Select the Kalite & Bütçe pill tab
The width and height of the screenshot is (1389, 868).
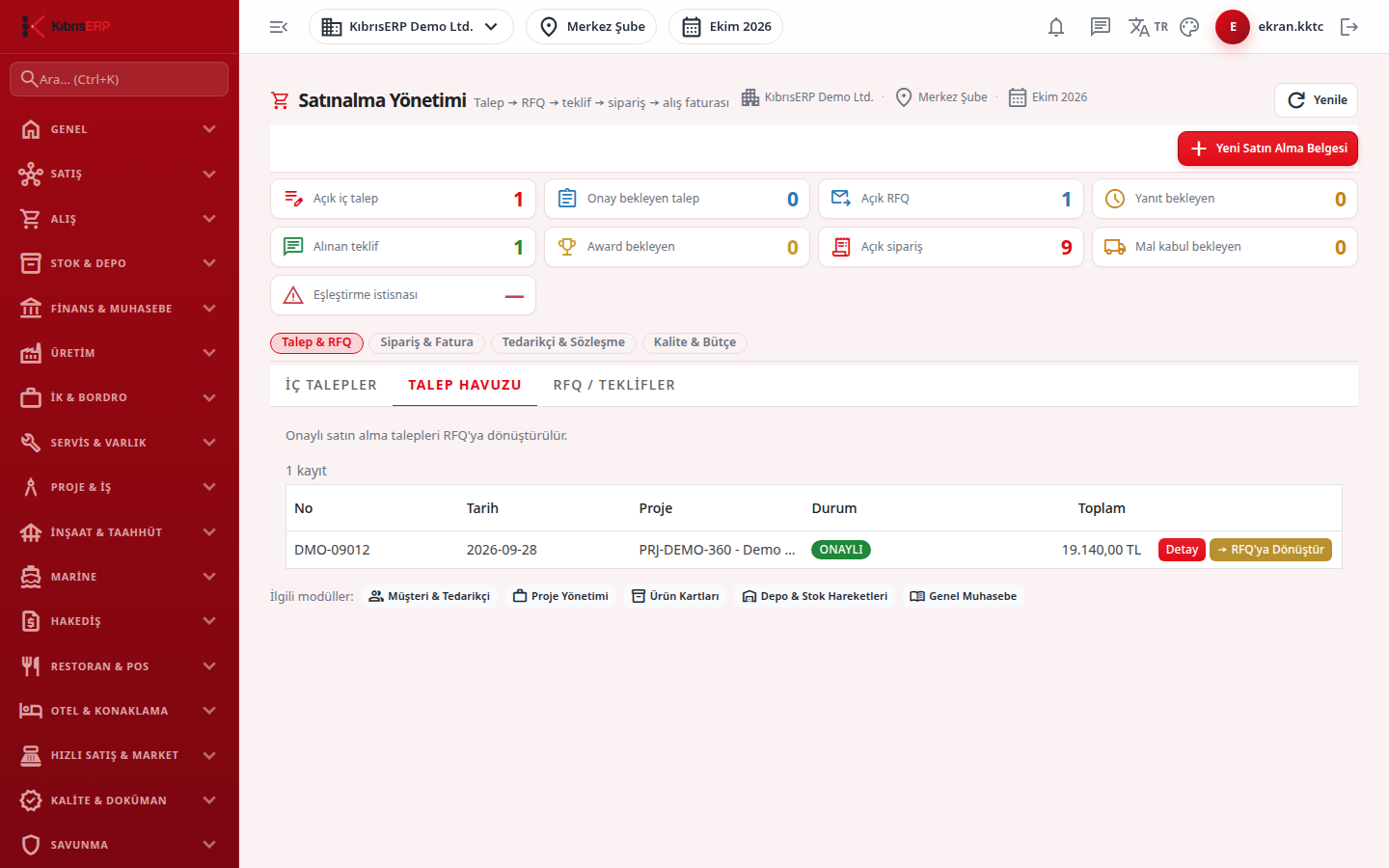coord(694,342)
